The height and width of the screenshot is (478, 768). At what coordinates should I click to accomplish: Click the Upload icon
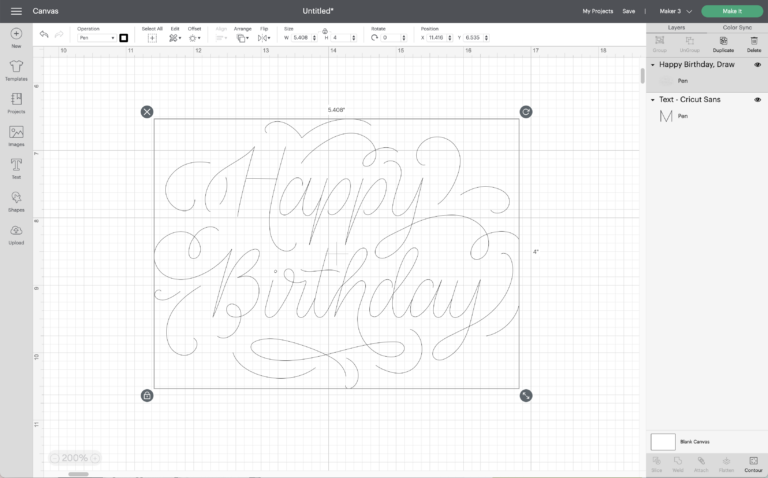click(16, 232)
